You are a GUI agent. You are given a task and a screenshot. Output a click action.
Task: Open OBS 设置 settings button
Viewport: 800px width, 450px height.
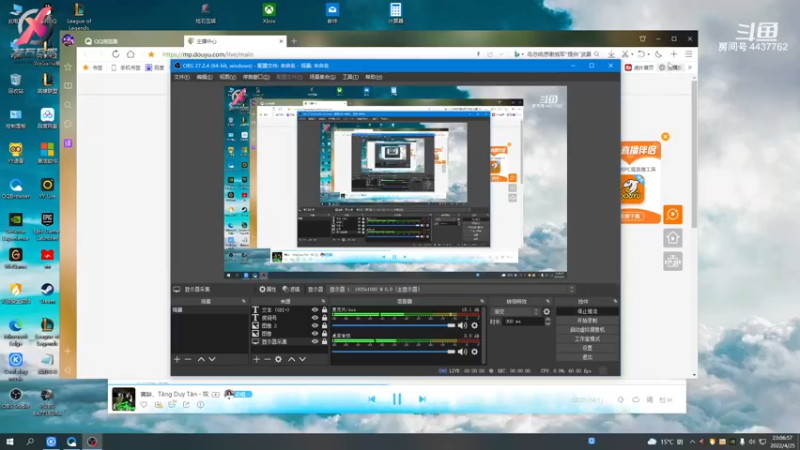click(x=587, y=348)
